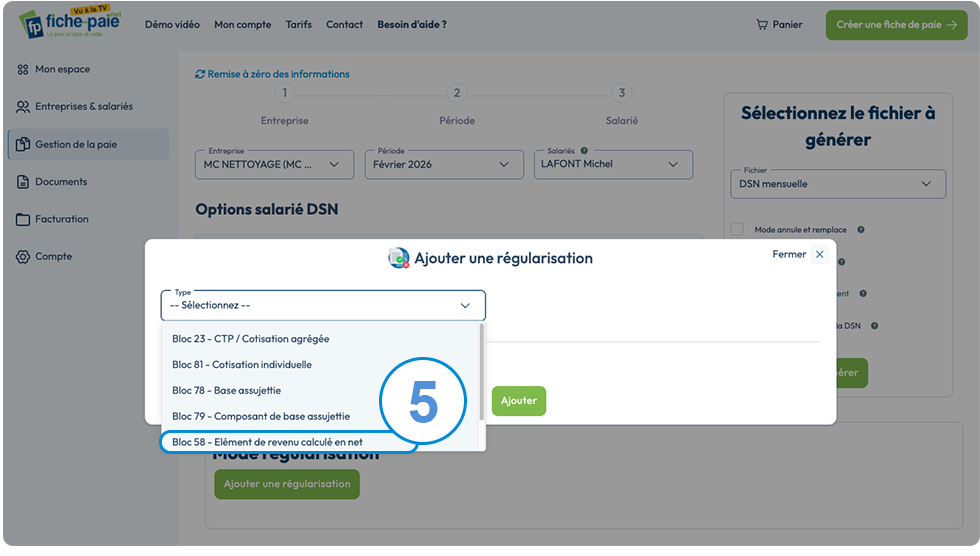Expand the Type Sélectionnez dropdown
This screenshot has height=556, width=980.
point(323,305)
